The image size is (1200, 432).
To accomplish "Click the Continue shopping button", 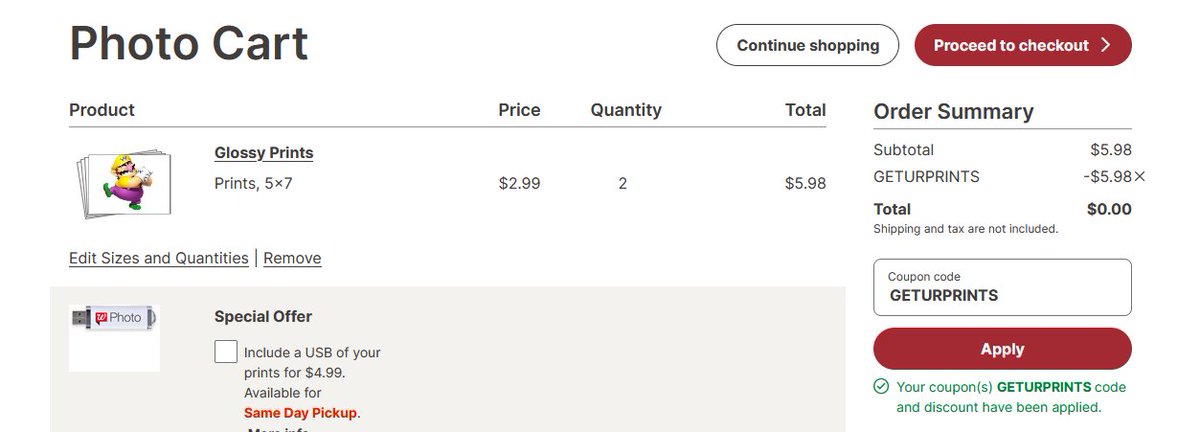I will (808, 45).
